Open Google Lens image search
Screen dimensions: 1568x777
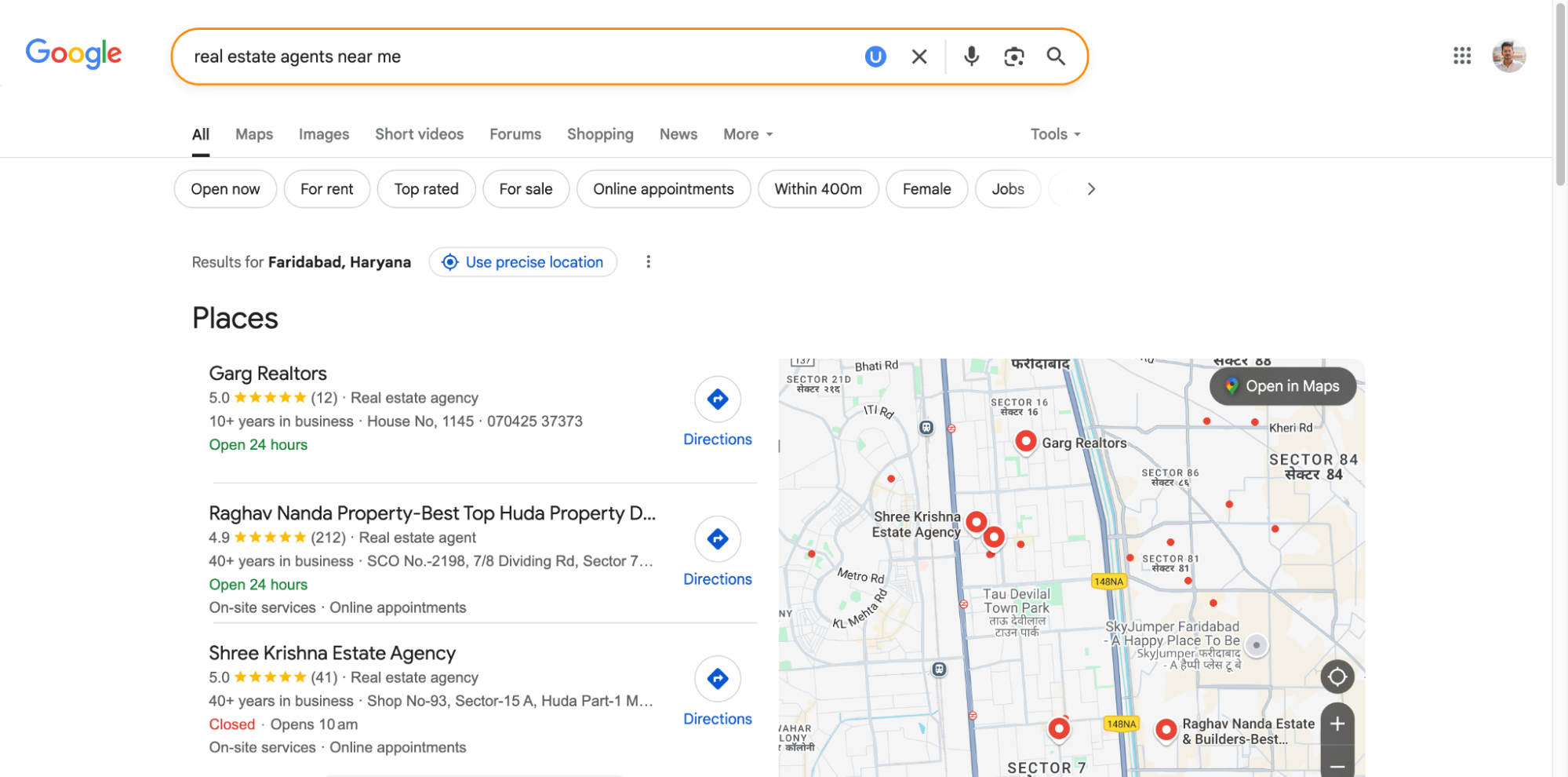click(x=1013, y=56)
